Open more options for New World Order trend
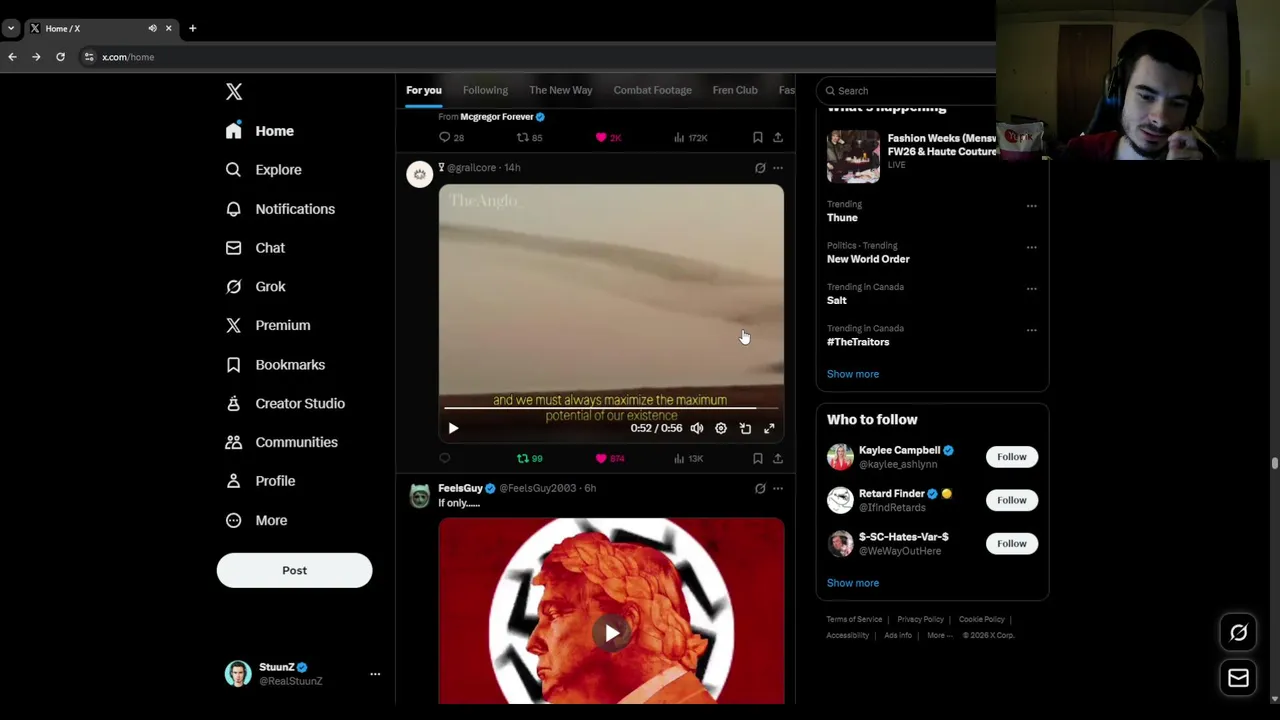The width and height of the screenshot is (1280, 720). pos(1031,247)
